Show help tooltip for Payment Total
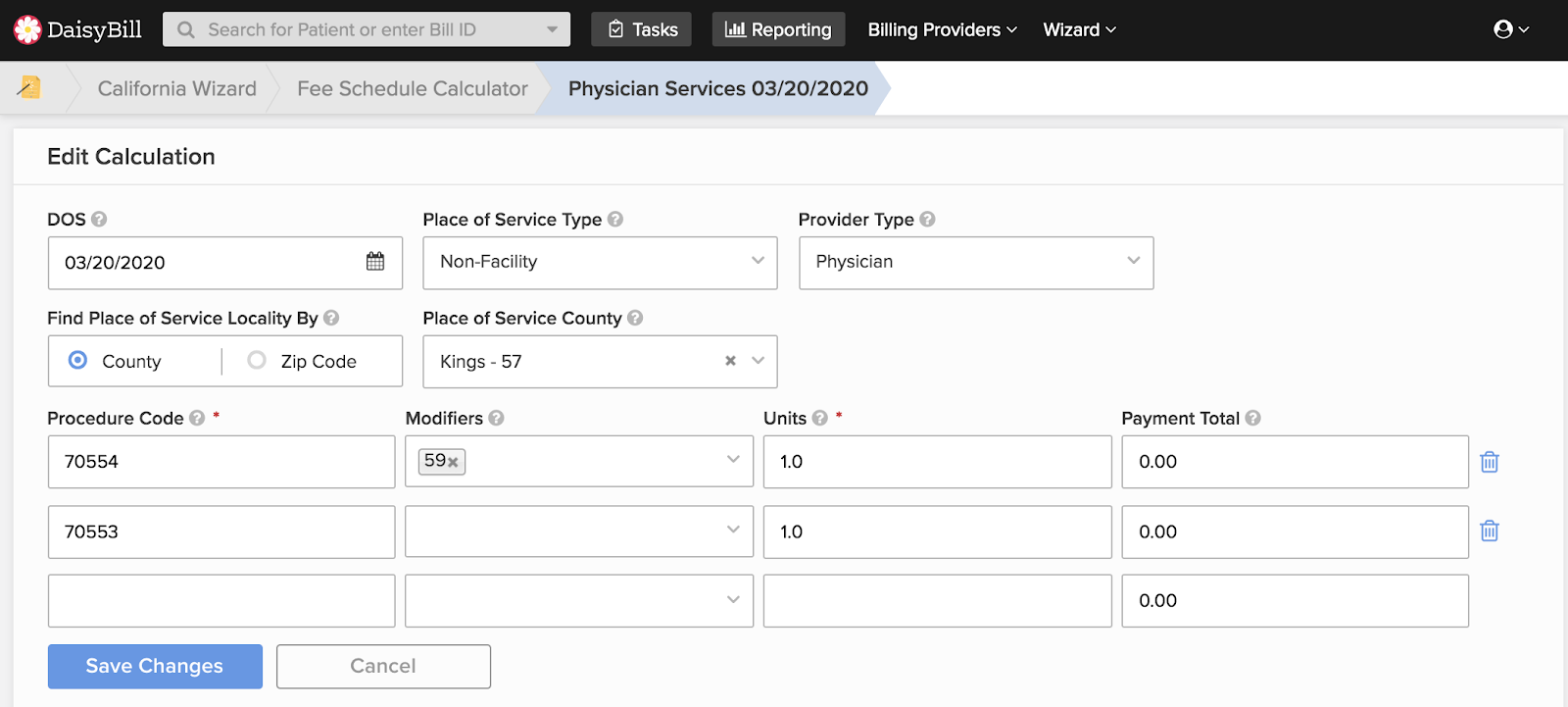The width and height of the screenshot is (1568, 707). coord(1253,418)
